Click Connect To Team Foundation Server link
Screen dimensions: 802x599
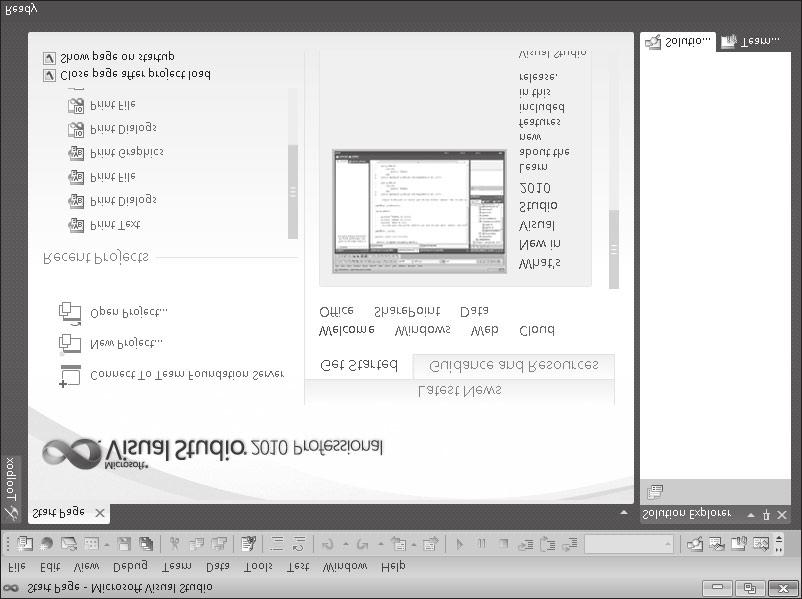click(x=187, y=374)
